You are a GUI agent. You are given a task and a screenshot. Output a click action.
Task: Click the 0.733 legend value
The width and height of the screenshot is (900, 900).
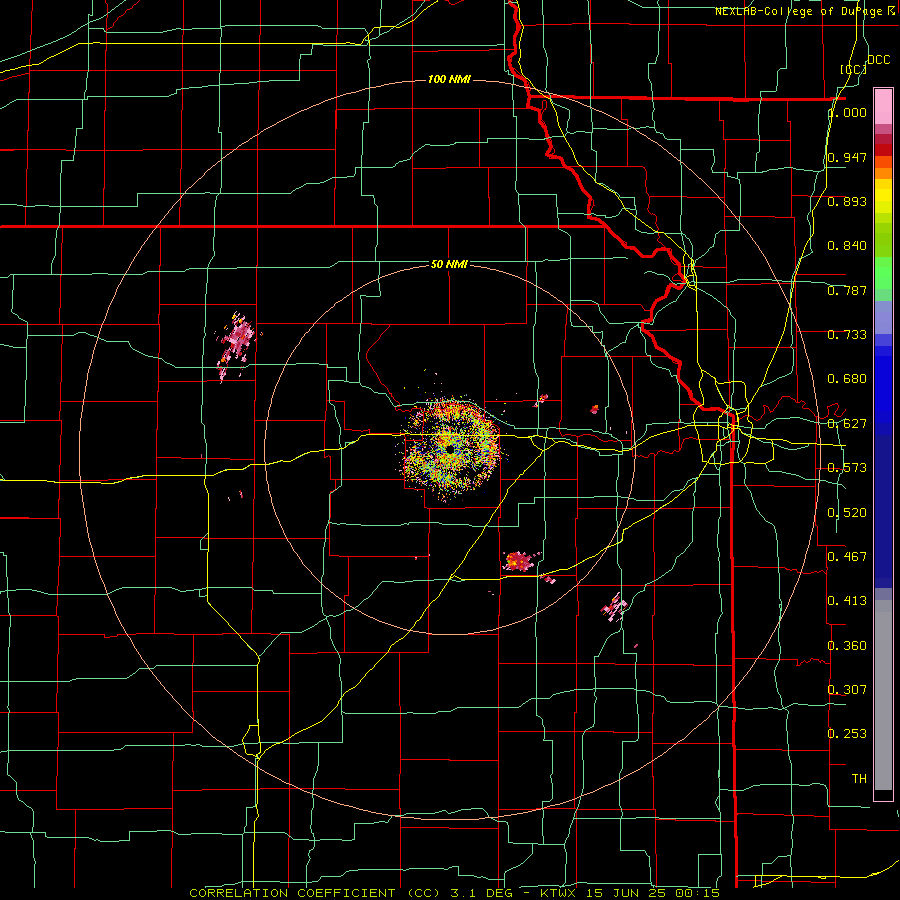click(847, 335)
